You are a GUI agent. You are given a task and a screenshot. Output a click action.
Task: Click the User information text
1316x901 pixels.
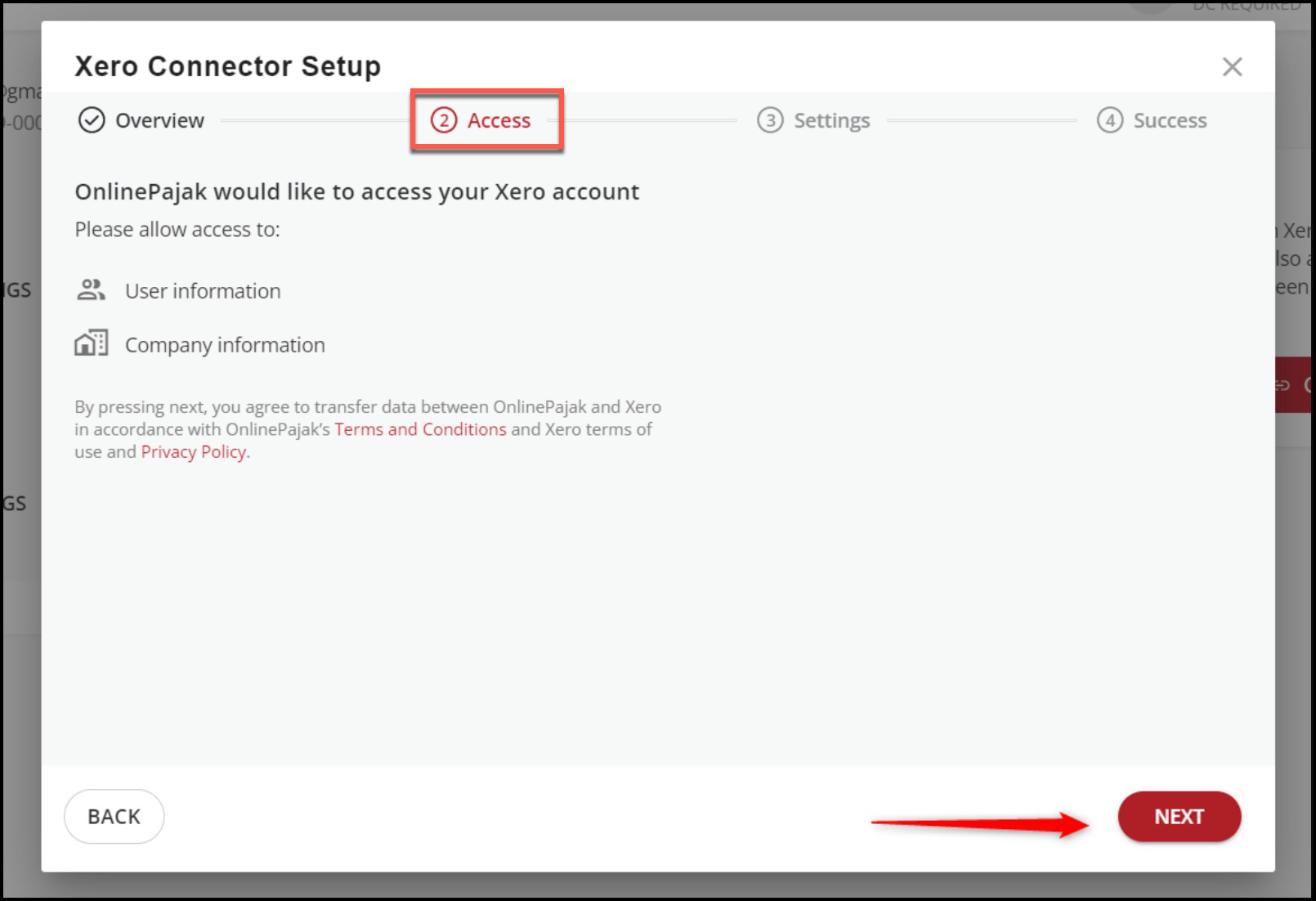pyautogui.click(x=203, y=291)
